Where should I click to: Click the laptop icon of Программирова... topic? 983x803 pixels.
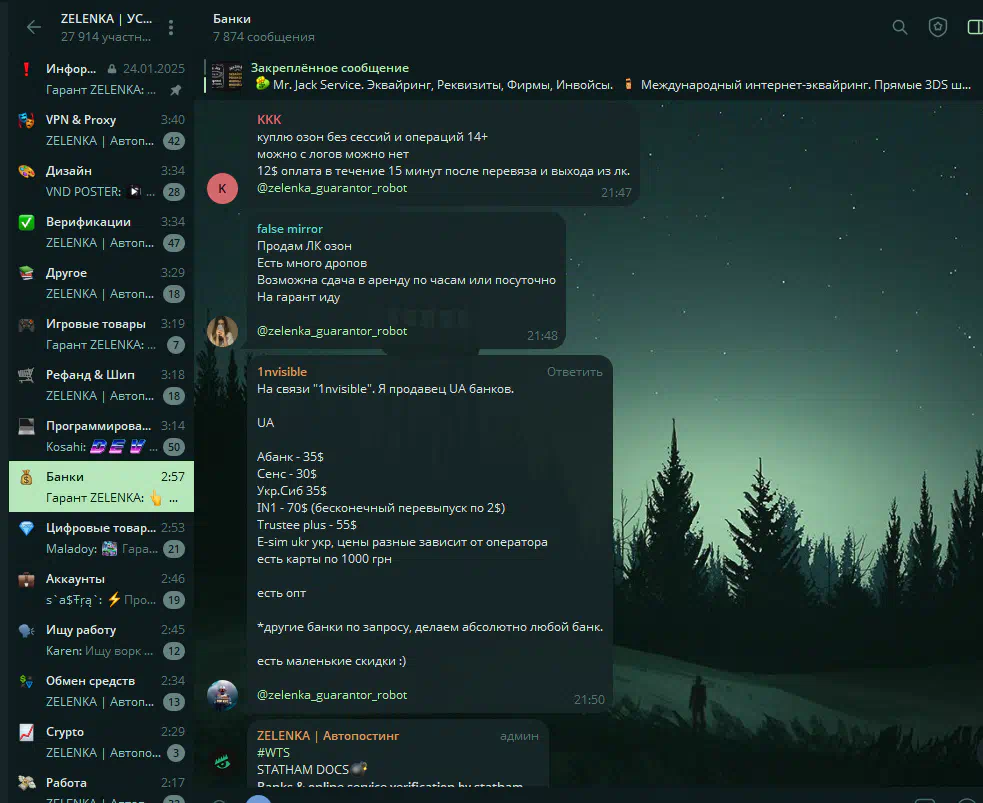(x=26, y=426)
